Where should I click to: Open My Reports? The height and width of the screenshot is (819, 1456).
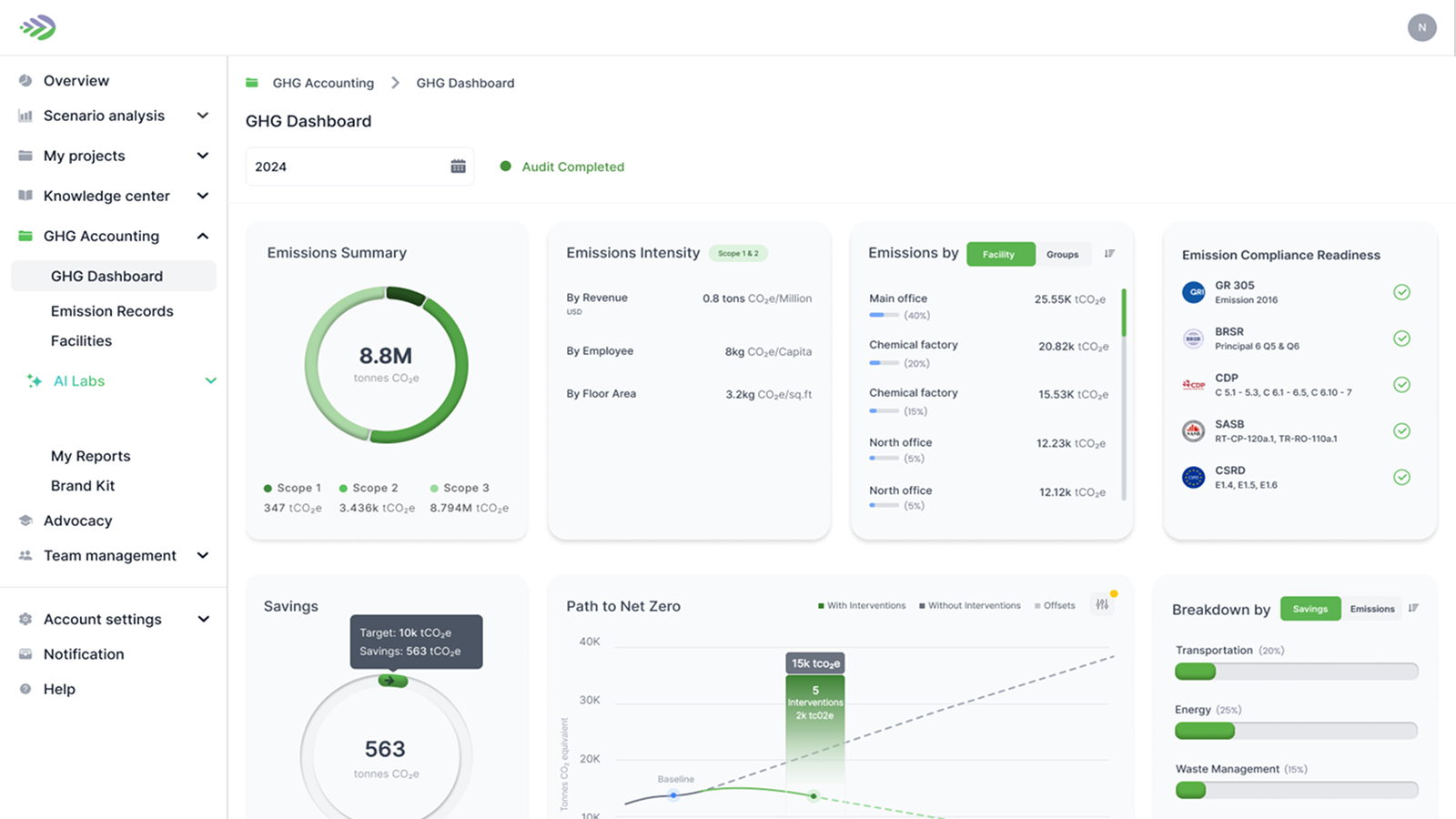[x=90, y=455]
